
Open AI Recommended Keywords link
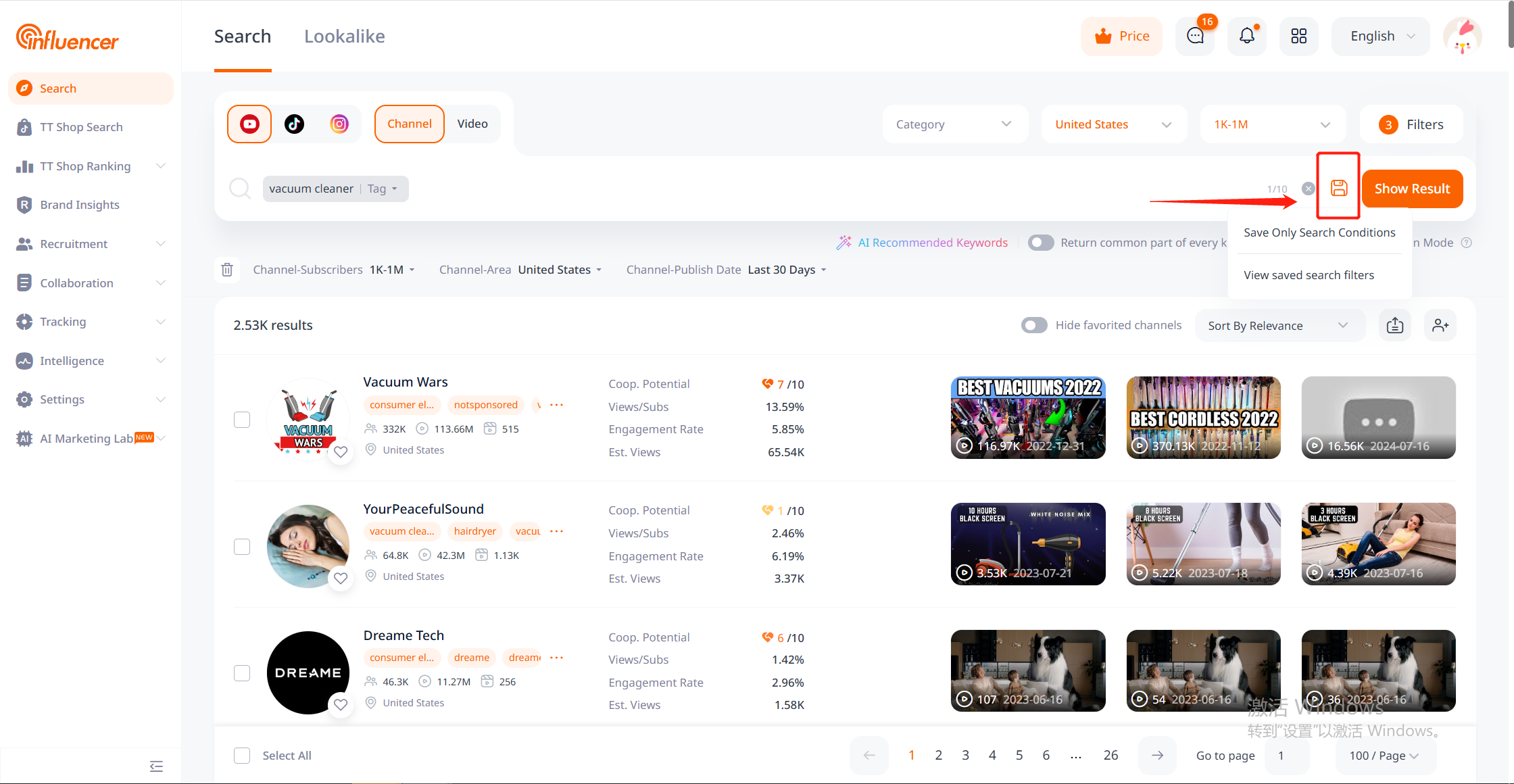click(932, 243)
